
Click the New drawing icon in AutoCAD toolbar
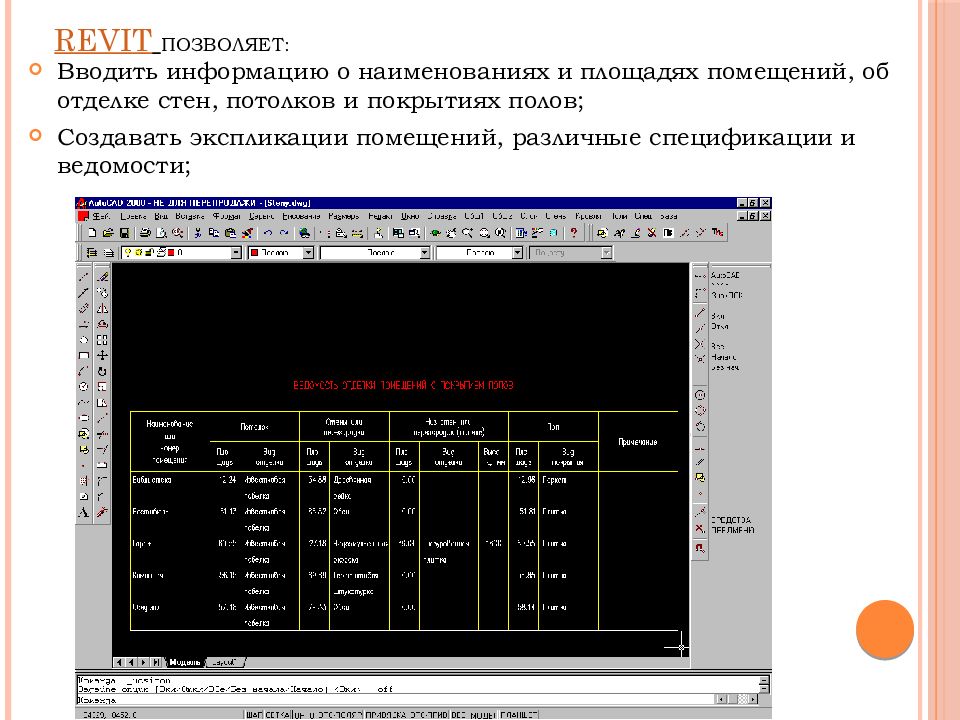(92, 233)
